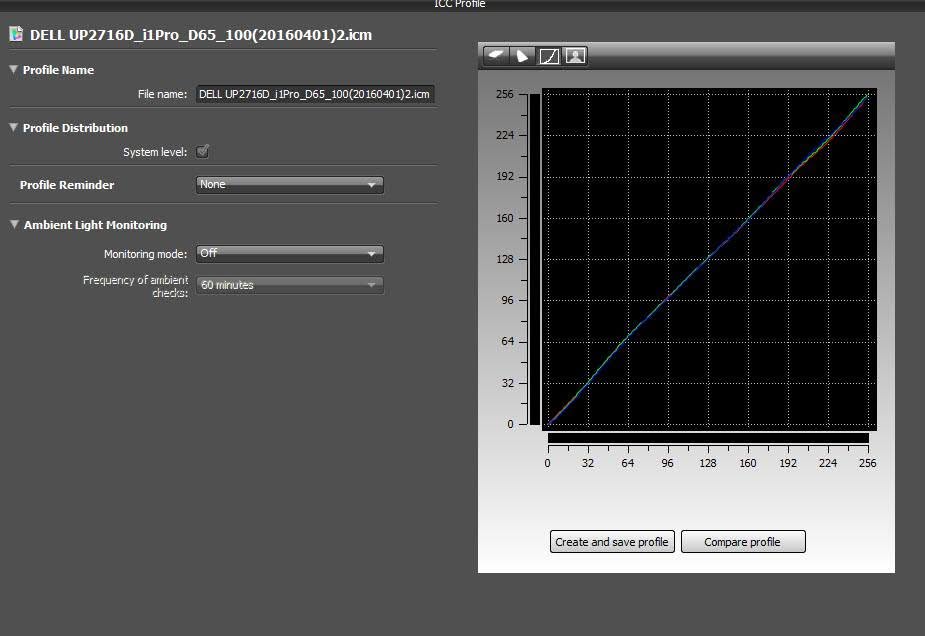Click the horizontal black bar under the graph
The image size is (925, 636).
point(708,438)
